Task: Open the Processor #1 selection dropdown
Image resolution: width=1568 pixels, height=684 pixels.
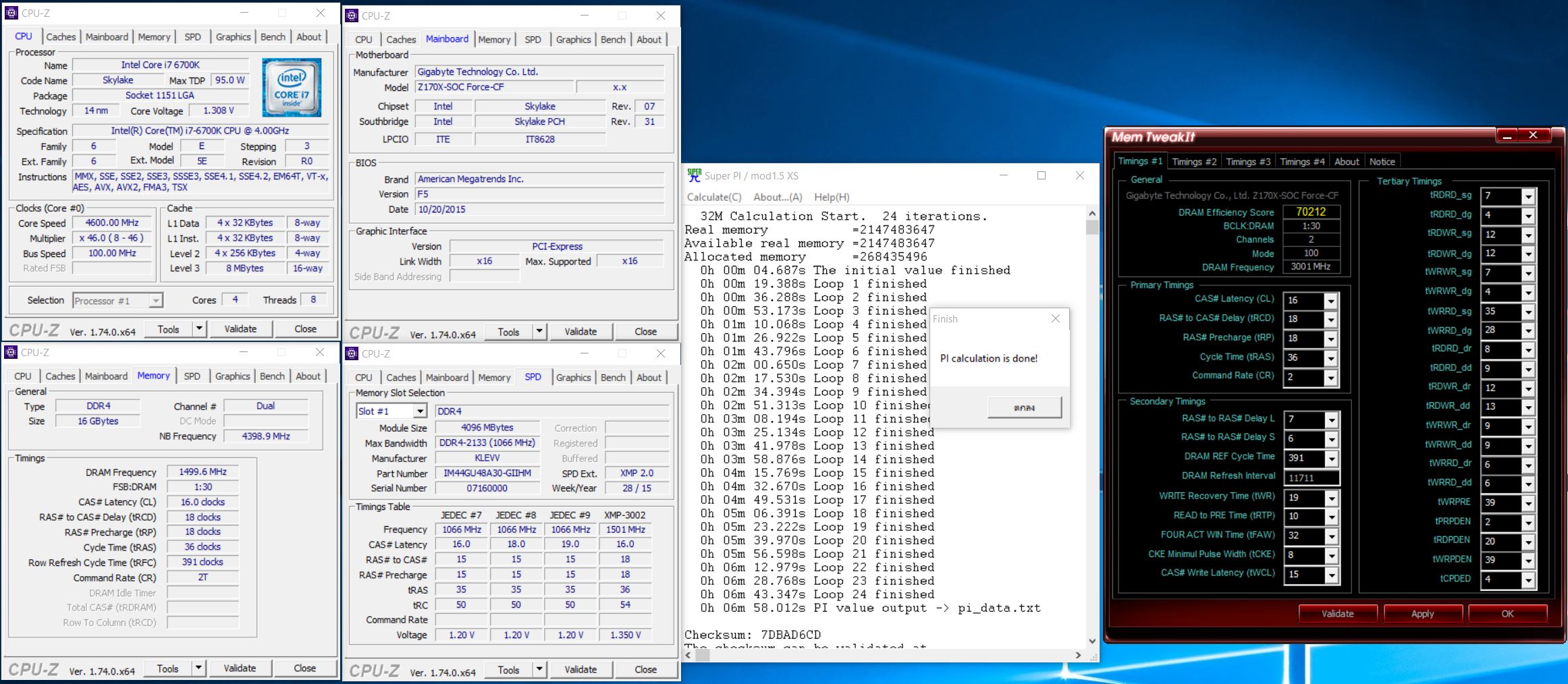Action: (156, 301)
